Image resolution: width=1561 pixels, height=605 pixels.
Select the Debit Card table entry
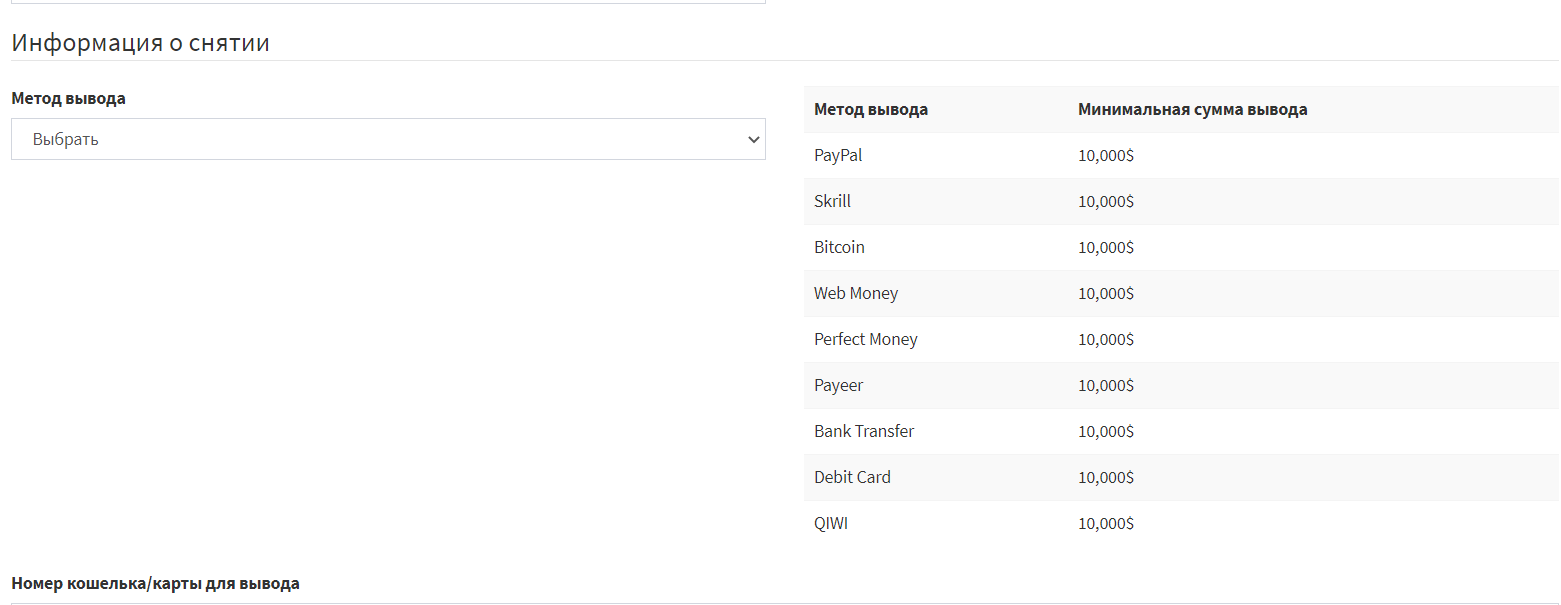point(852,478)
